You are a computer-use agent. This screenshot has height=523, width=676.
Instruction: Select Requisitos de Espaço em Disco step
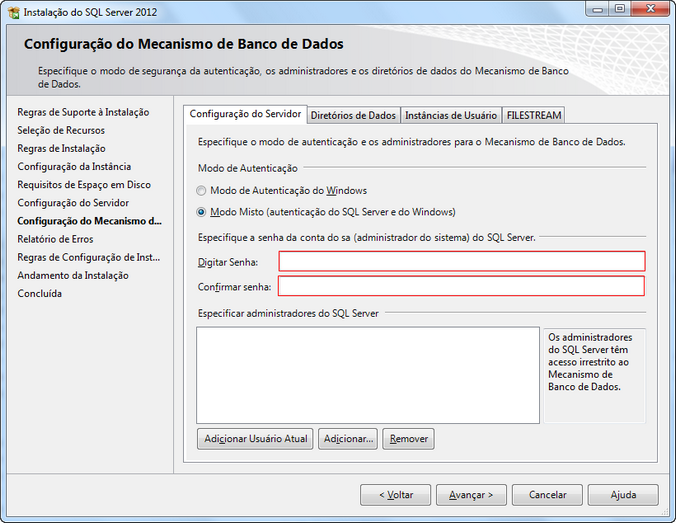click(x=84, y=185)
